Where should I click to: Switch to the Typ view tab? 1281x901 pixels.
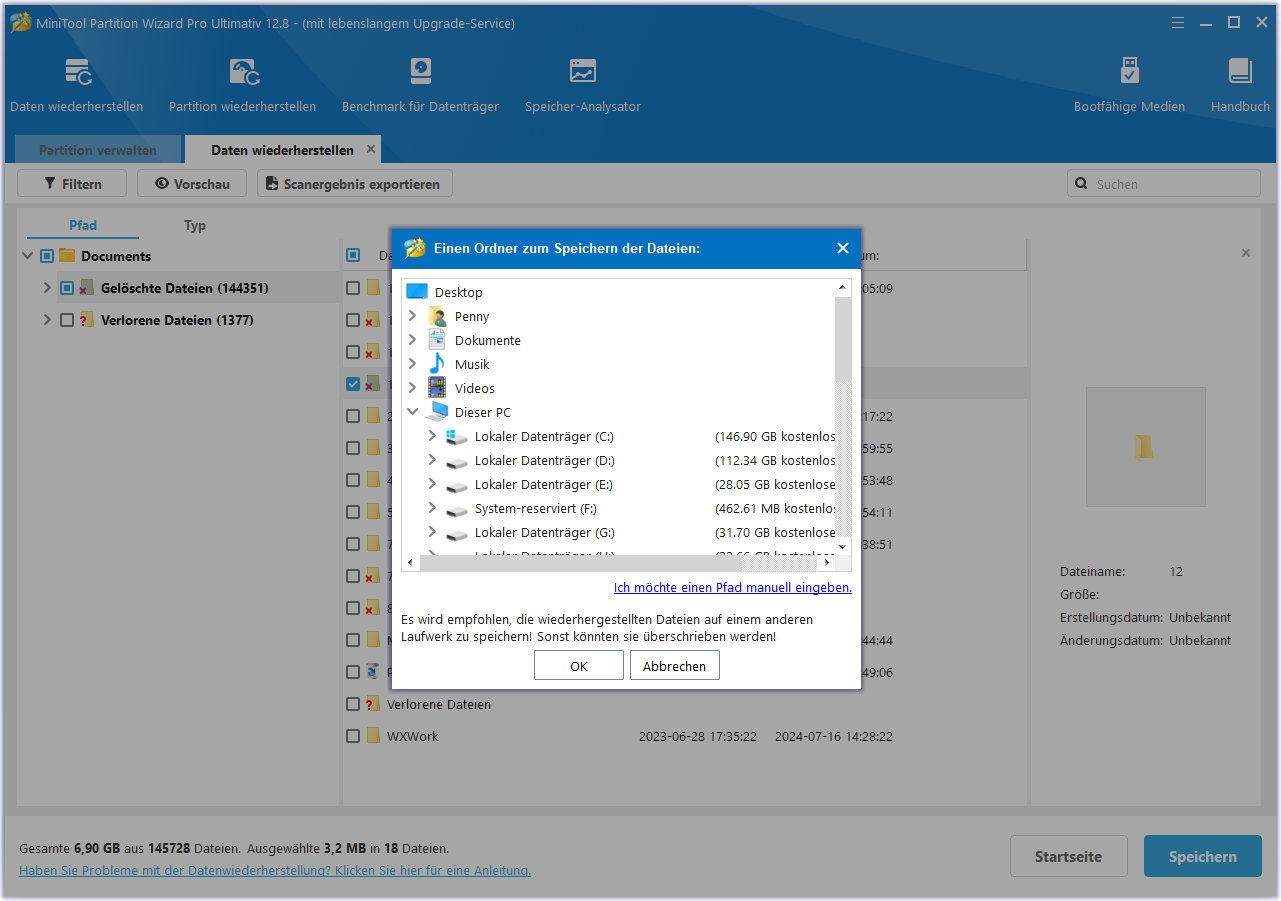pos(195,225)
